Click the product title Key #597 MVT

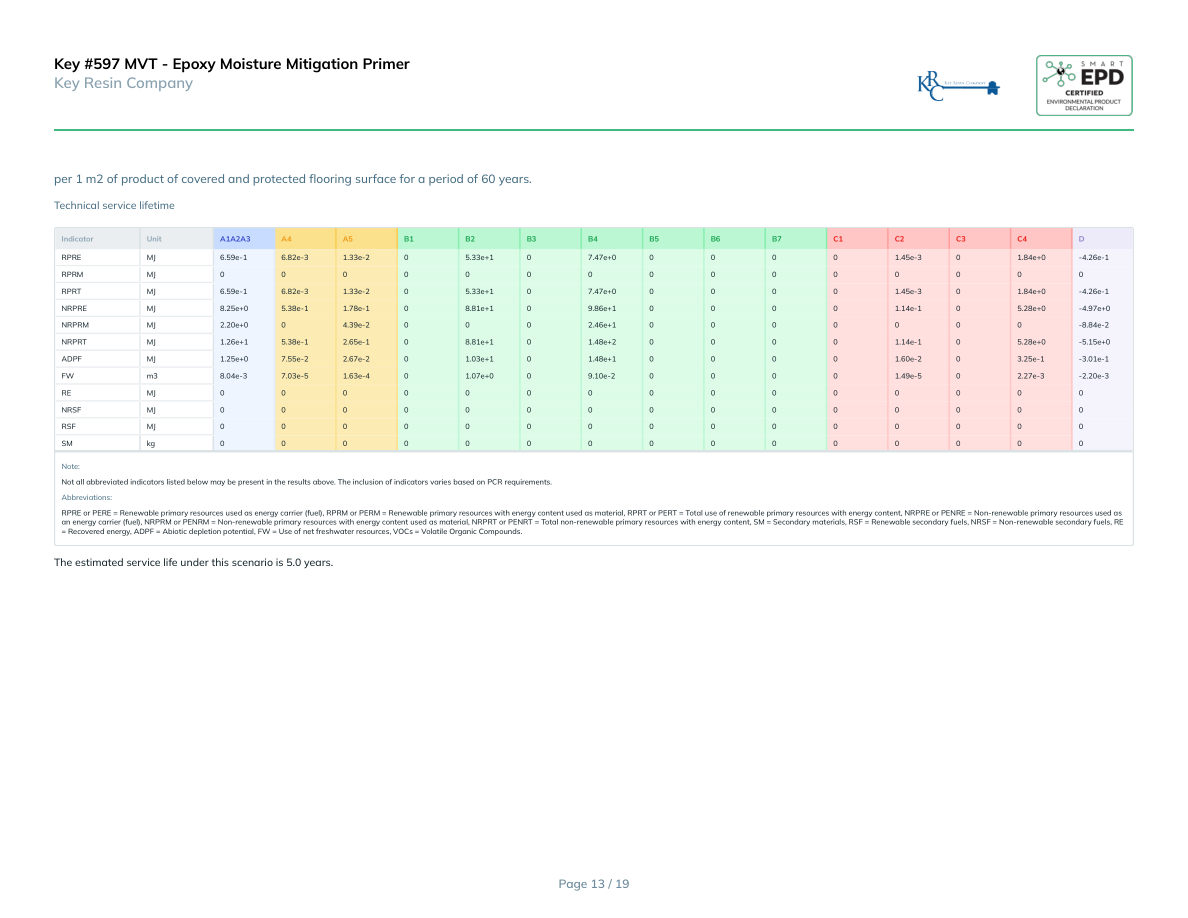click(231, 64)
